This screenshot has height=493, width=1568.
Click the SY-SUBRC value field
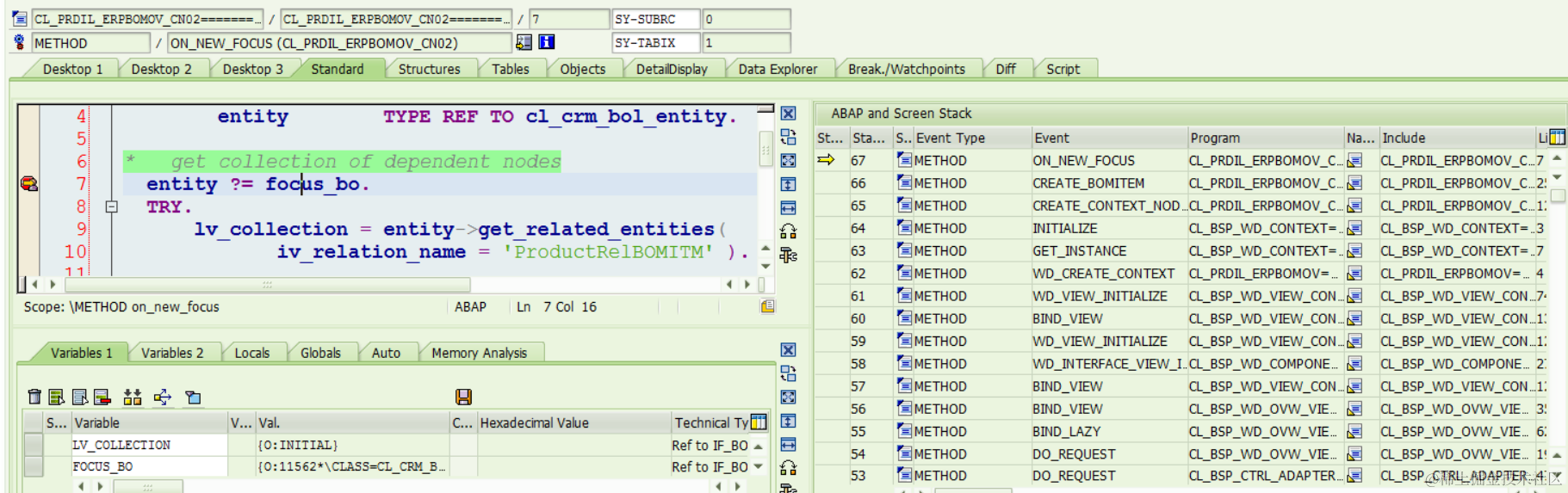point(746,19)
